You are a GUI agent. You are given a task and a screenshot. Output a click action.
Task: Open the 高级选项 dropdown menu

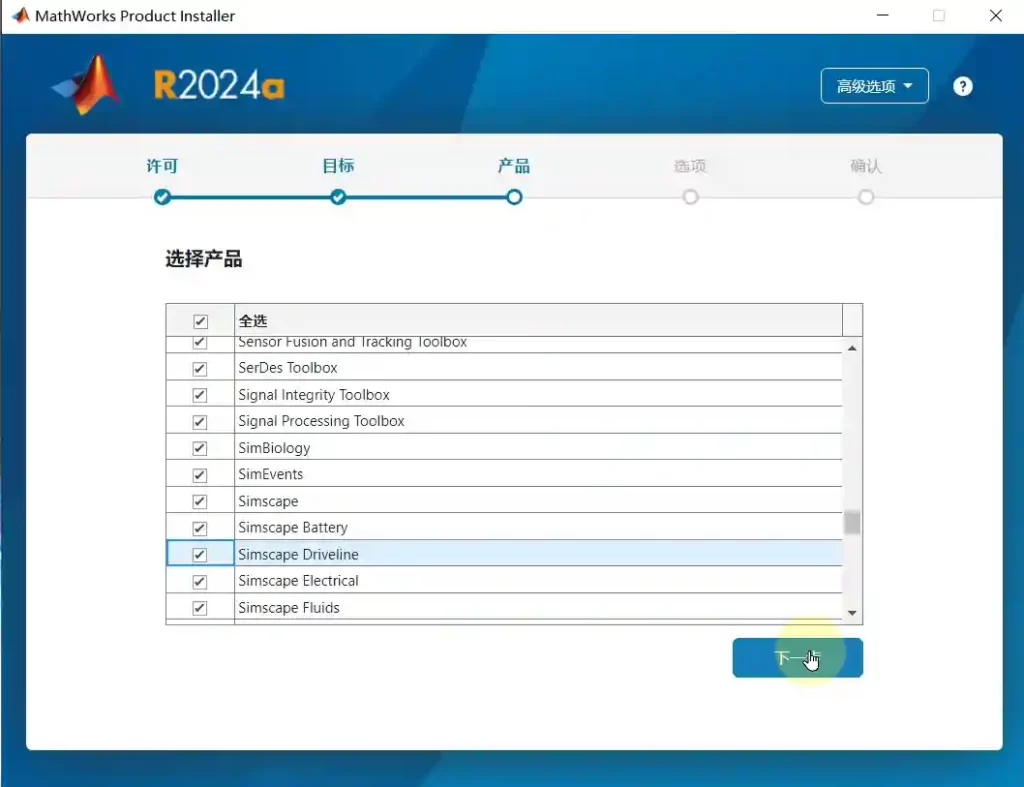click(874, 86)
